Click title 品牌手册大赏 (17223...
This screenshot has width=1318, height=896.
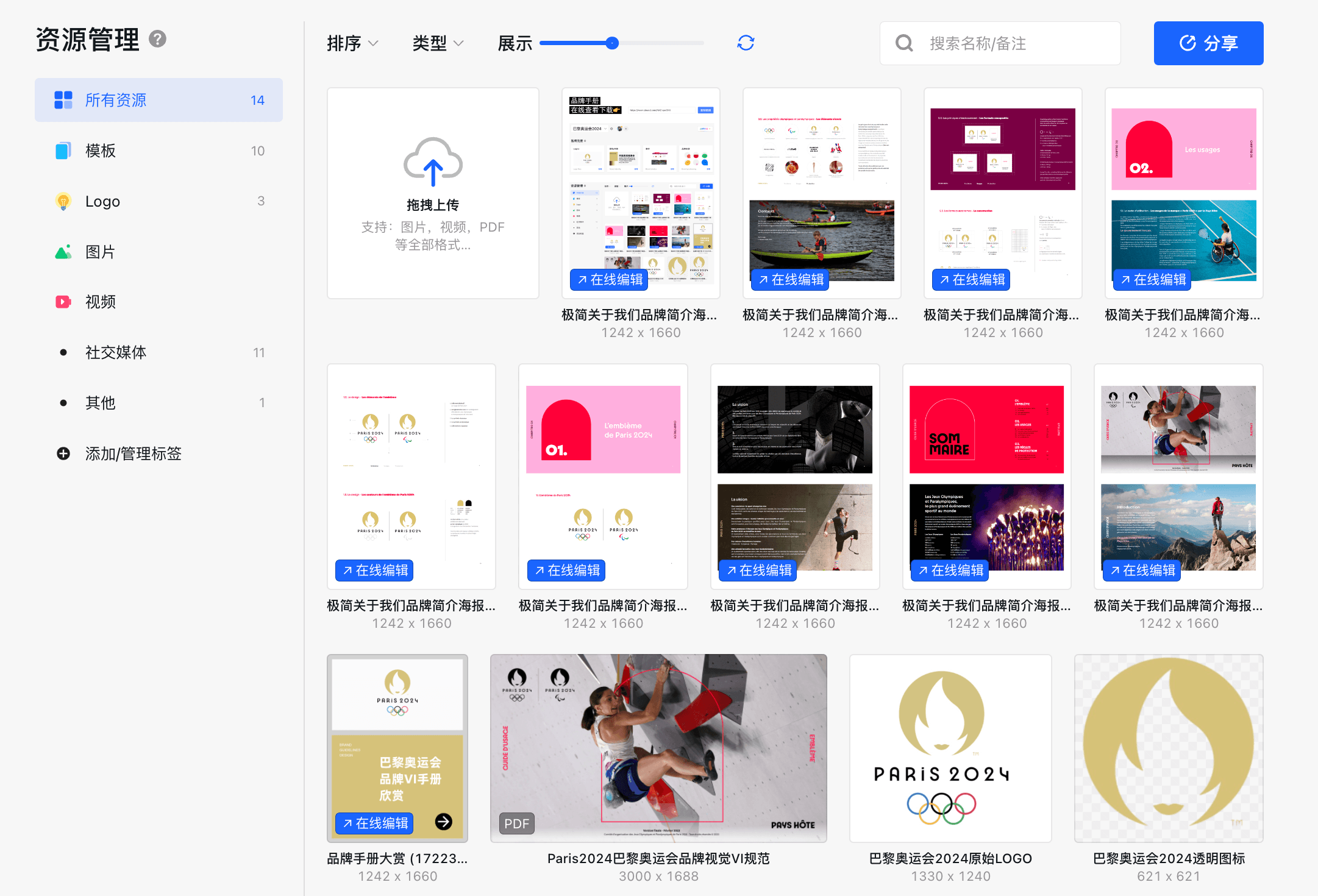(x=397, y=858)
